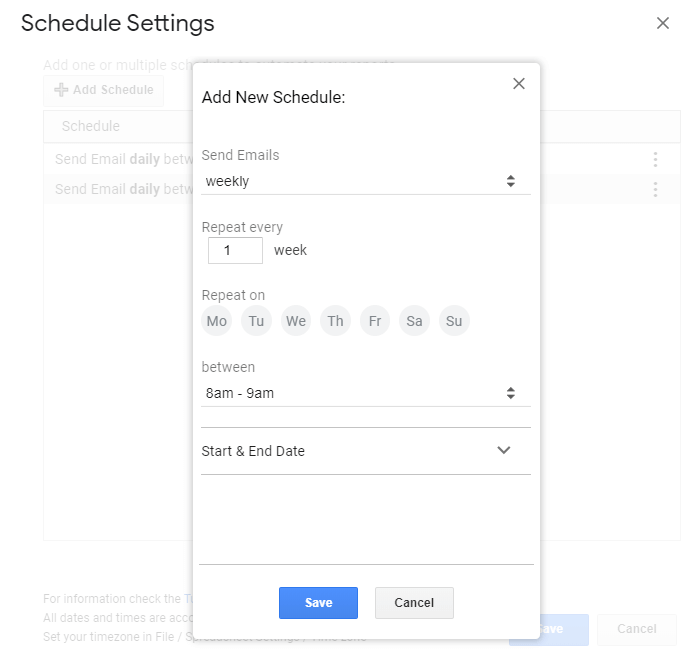The image size is (699, 660).
Task: Toggle Monday in Repeat on
Action: click(216, 321)
